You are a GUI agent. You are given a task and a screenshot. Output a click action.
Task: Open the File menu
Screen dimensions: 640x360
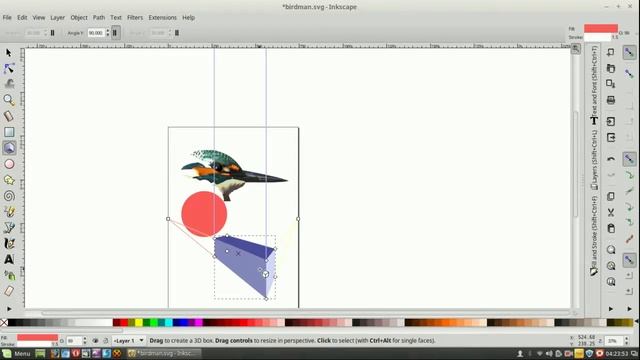pyautogui.click(x=7, y=18)
